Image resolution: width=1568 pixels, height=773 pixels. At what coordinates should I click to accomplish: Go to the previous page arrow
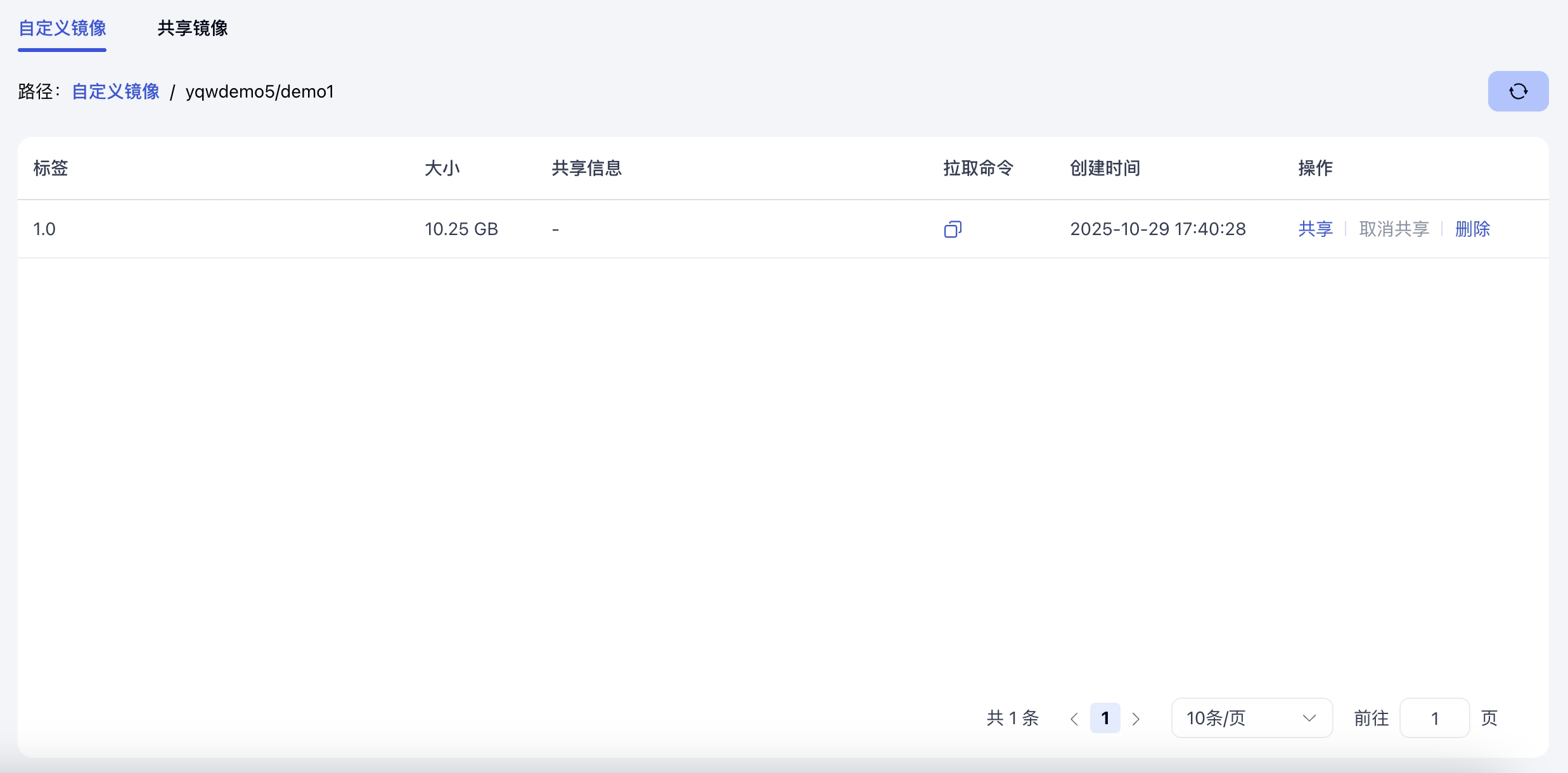1074,719
